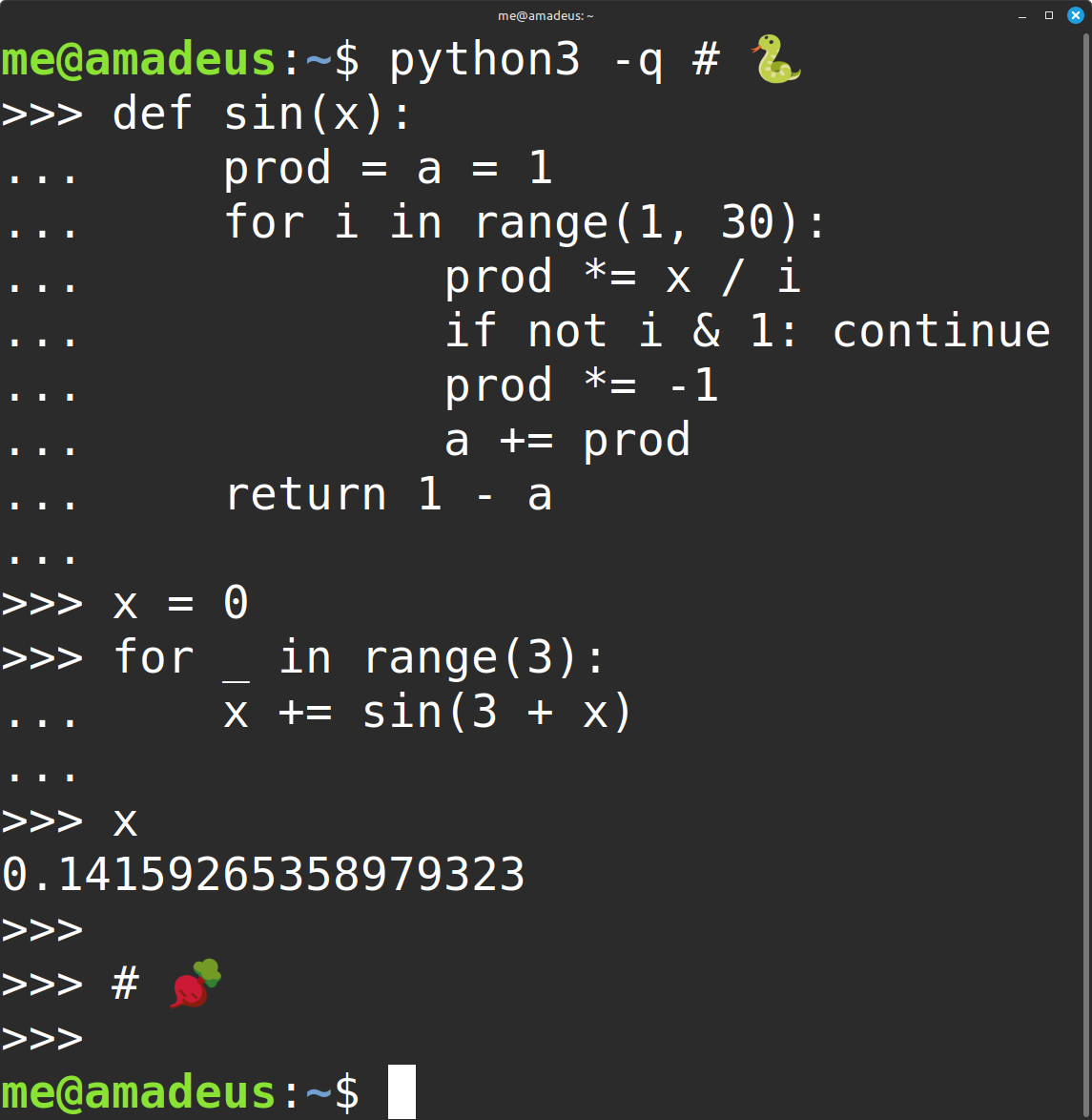Click the snake emoji in the command line
Screen dimensions: 1092x1120
click(x=776, y=59)
